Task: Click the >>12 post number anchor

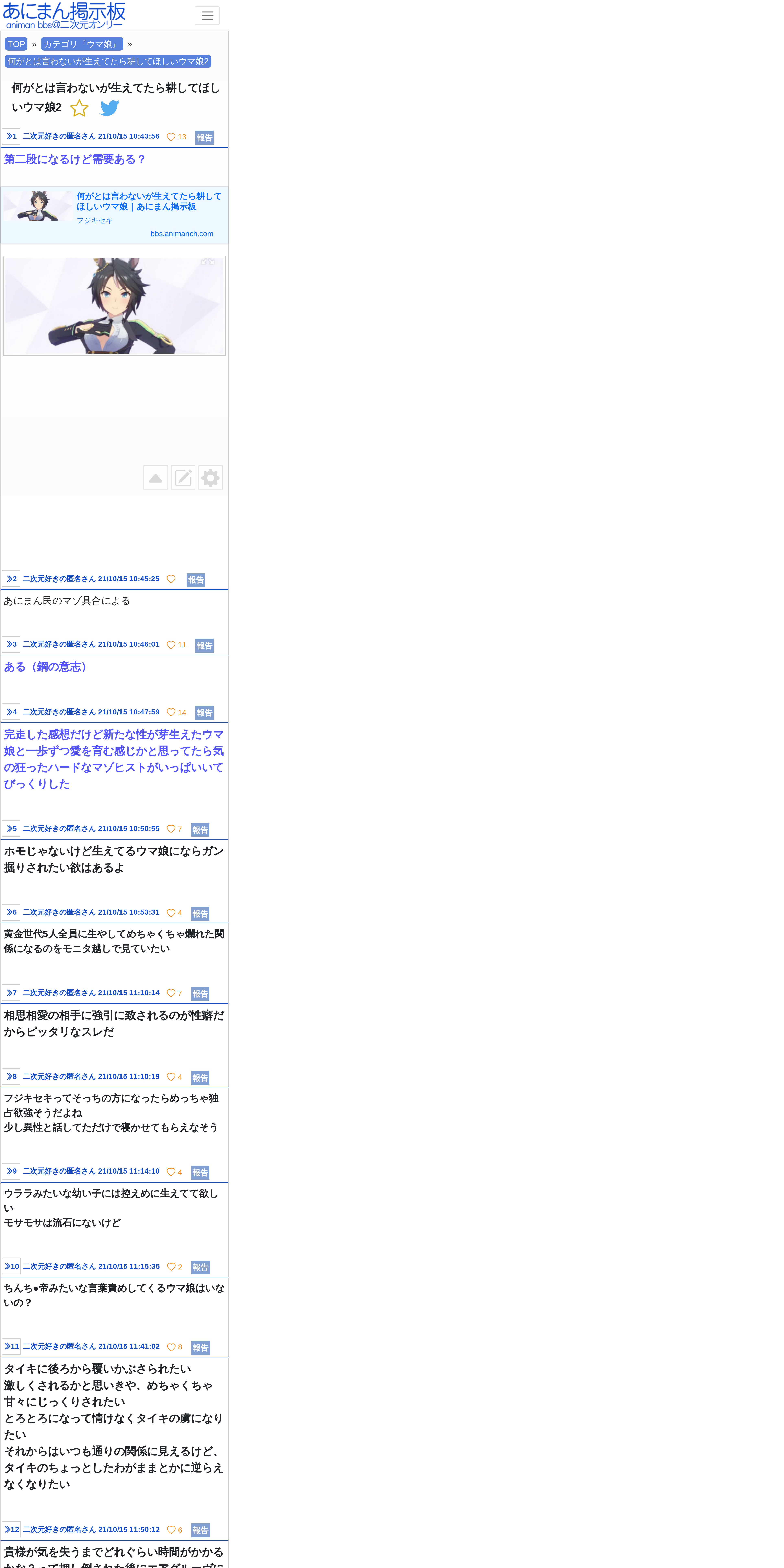Action: click(x=12, y=1529)
